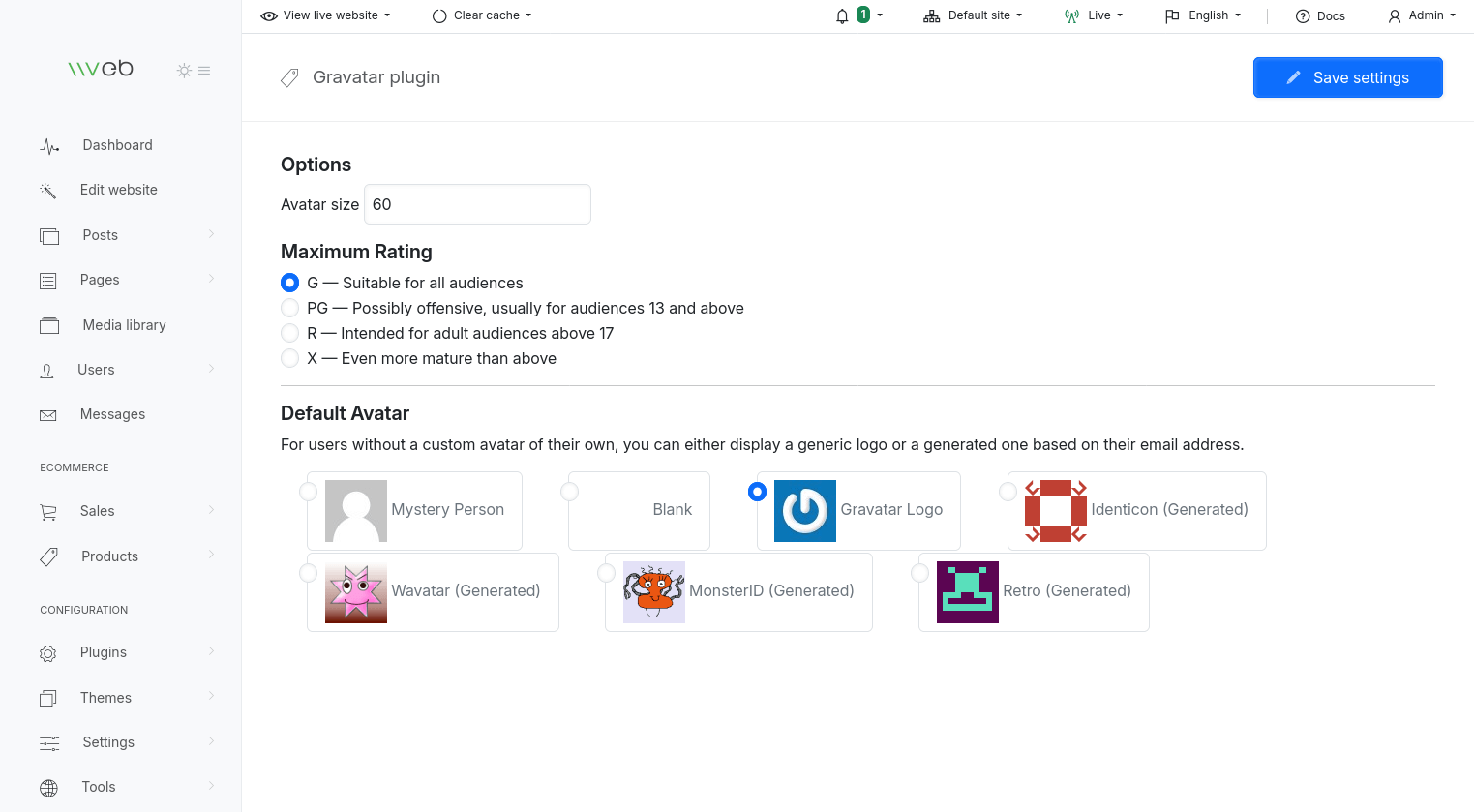Expand the Settings sidebar section
1474x812 pixels.
click(107, 742)
